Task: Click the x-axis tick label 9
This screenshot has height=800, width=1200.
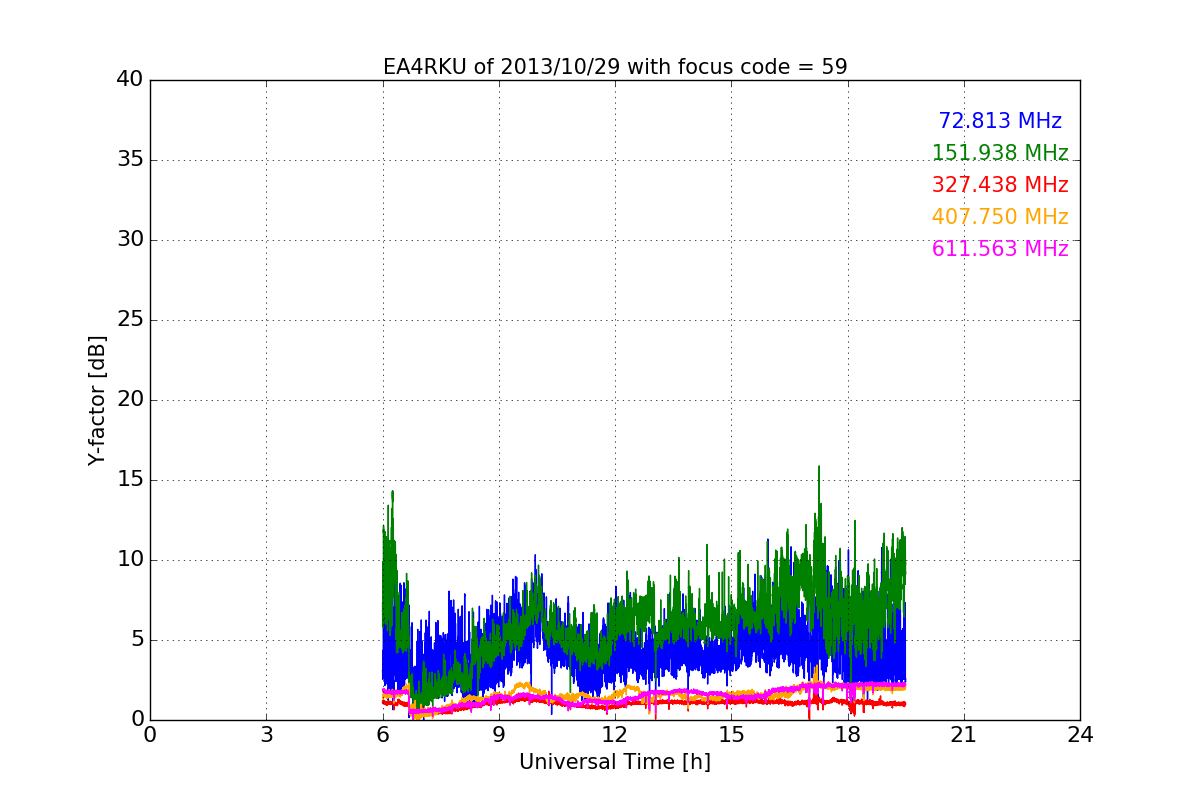Action: tap(499, 735)
